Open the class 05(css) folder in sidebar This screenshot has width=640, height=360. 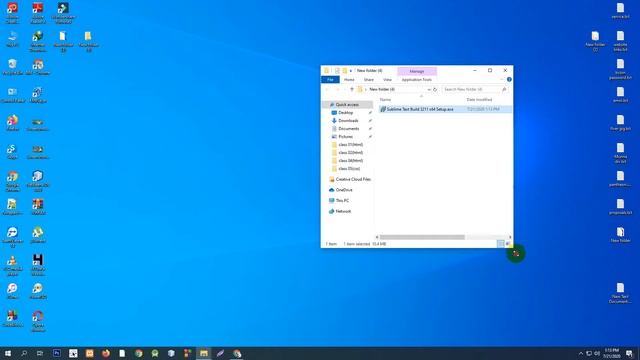tap(349, 169)
